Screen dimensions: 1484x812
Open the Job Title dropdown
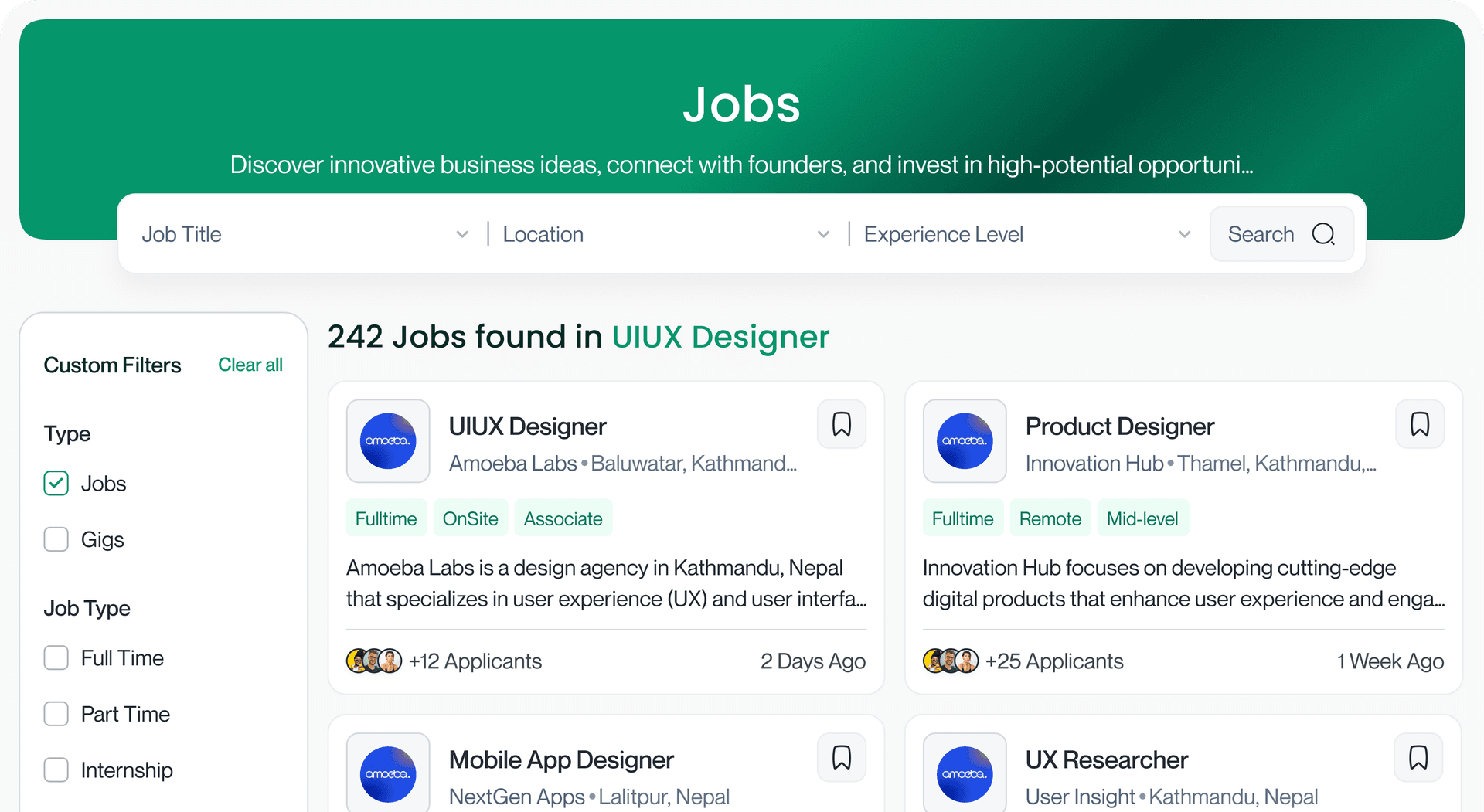pos(305,234)
